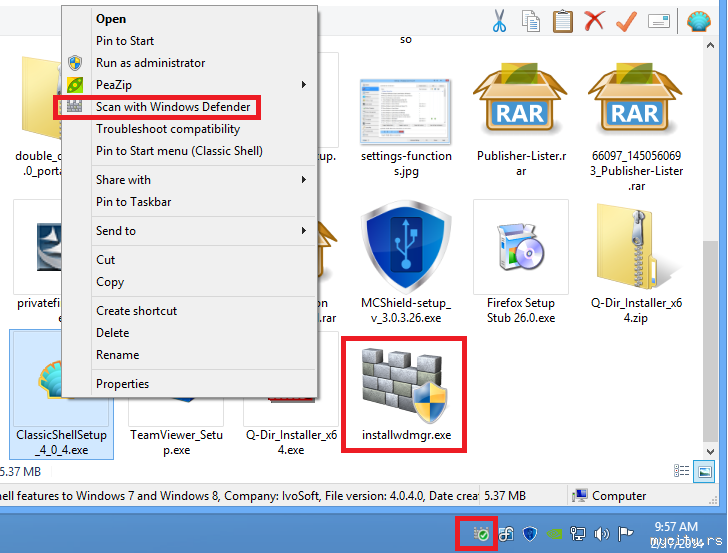Viewport: 728px width, 553px height.
Task: Choose Pin to Start menu (Classic Shell)
Action: pos(190,151)
